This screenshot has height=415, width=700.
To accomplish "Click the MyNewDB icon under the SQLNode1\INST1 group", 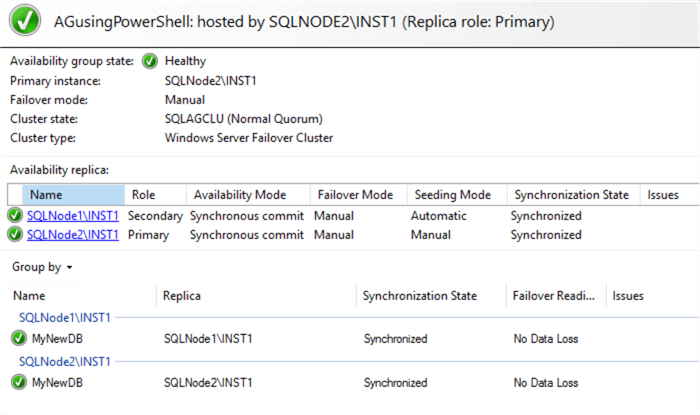I will click(18, 339).
